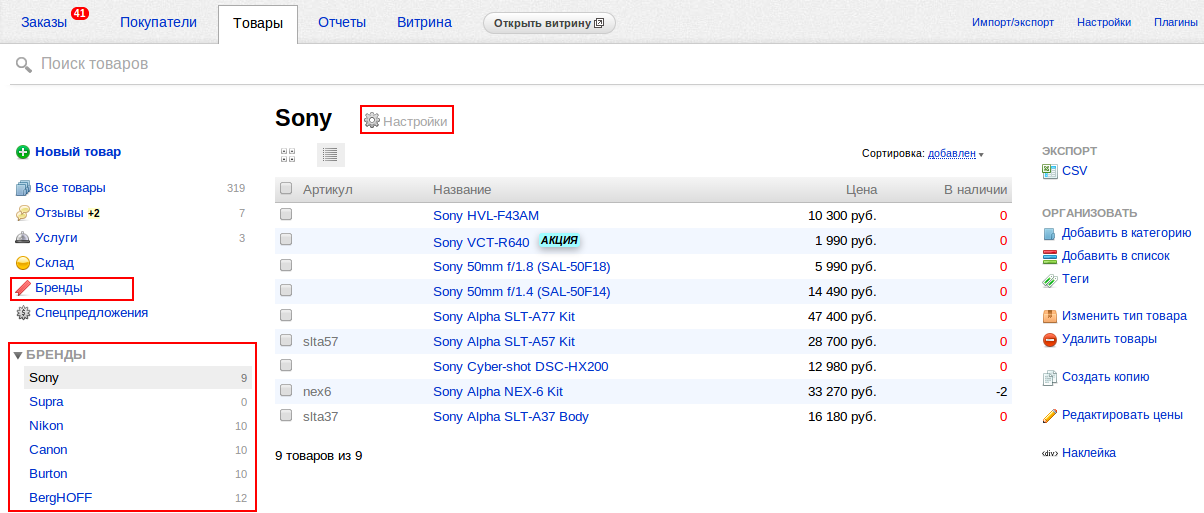Sort by the Цена column header

[x=861, y=189]
